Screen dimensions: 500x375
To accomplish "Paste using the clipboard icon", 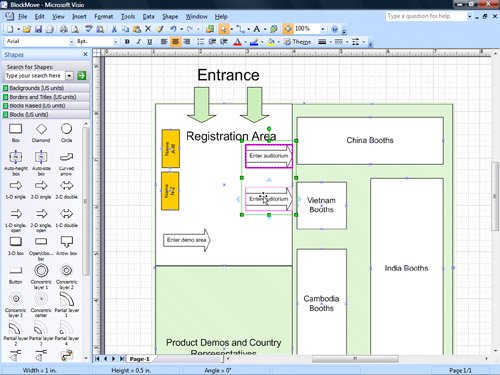I will click(137, 29).
